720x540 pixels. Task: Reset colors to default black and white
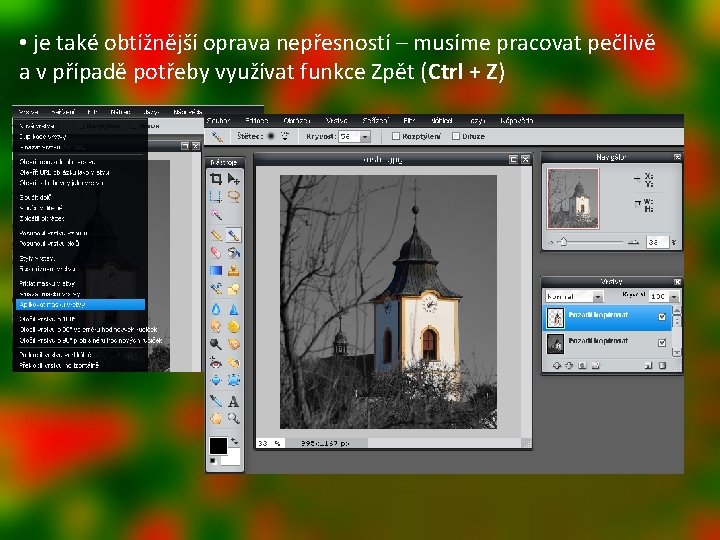click(213, 461)
